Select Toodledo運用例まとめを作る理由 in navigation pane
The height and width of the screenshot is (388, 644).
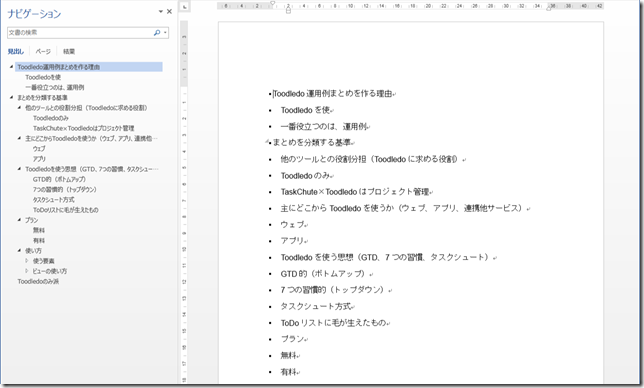(89, 67)
